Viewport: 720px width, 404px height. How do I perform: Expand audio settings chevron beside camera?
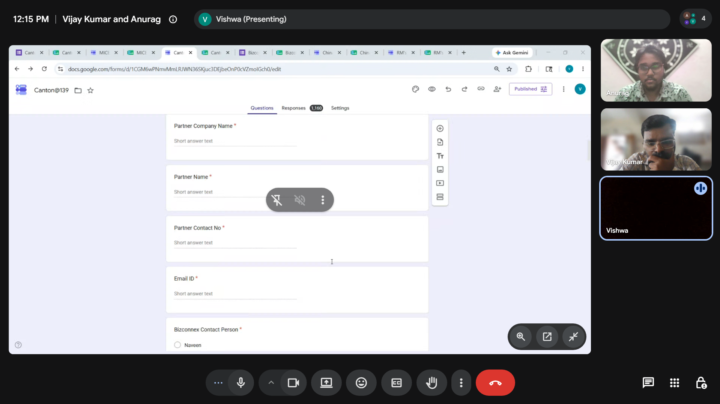click(x=271, y=383)
